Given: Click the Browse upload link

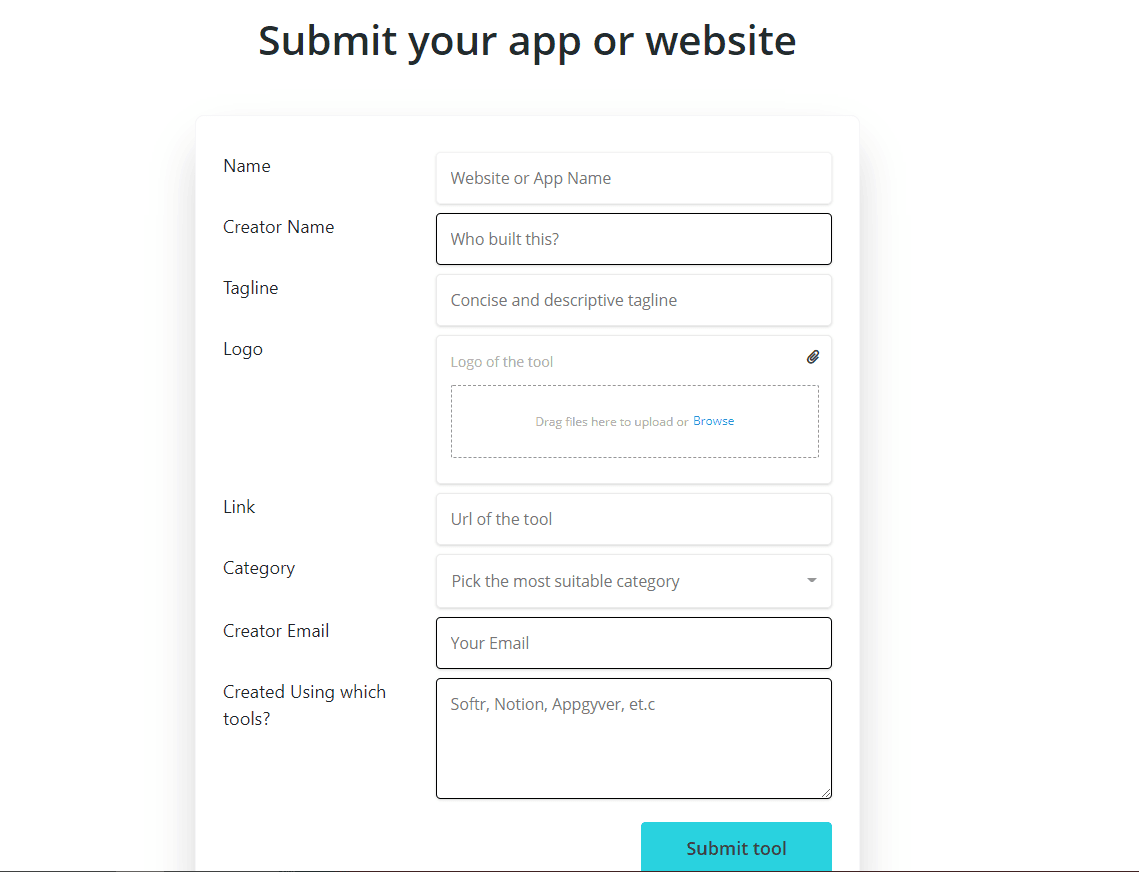Looking at the screenshot, I should pyautogui.click(x=713, y=421).
